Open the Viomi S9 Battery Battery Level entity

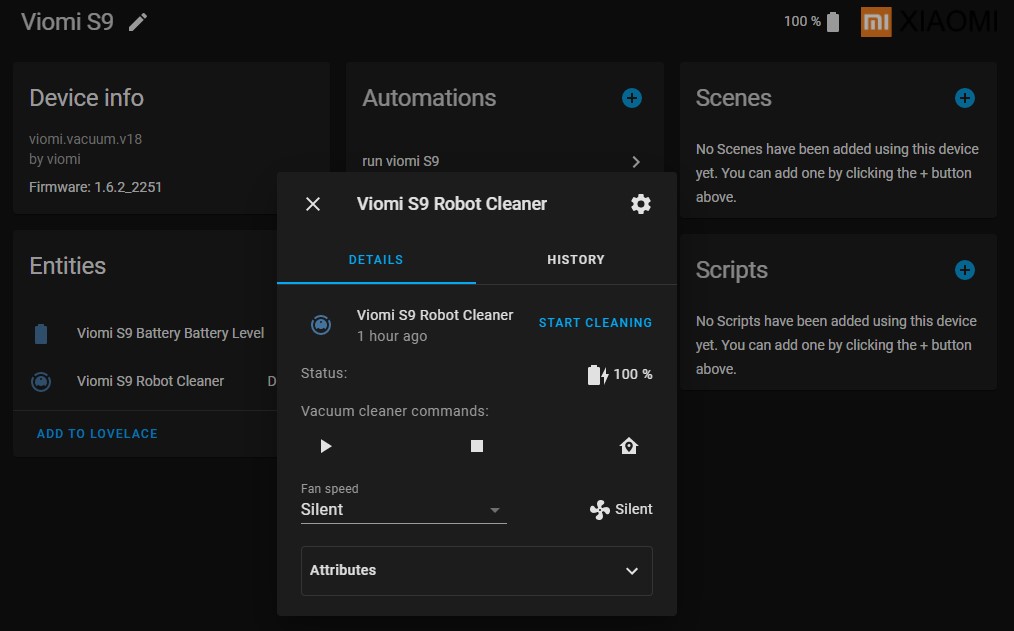pyautogui.click(x=170, y=334)
